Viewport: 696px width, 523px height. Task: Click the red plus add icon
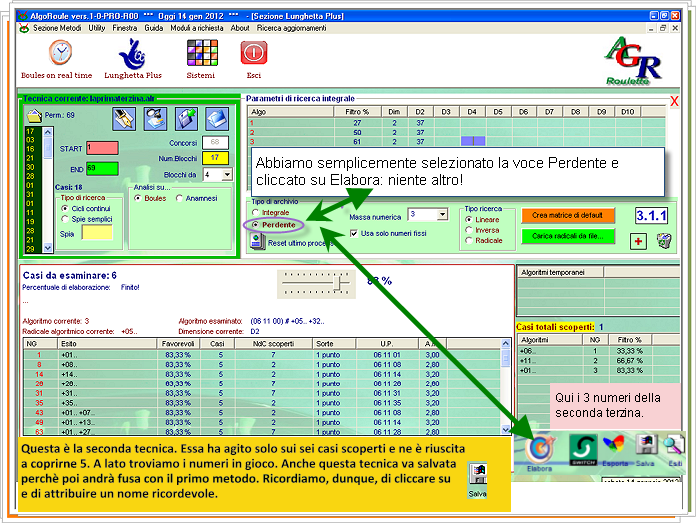click(x=638, y=242)
